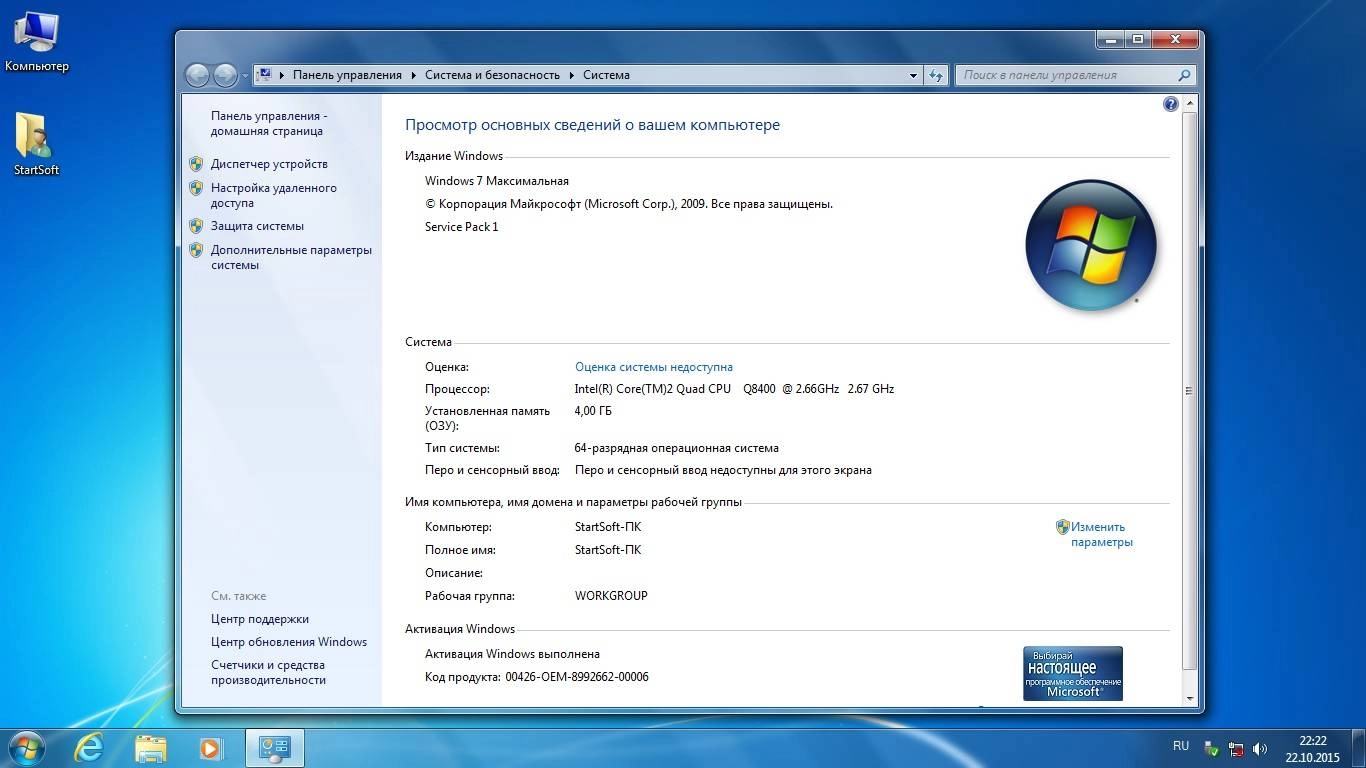Click the vertical scrollbar thumb
The image size is (1366, 768).
coord(1190,390)
